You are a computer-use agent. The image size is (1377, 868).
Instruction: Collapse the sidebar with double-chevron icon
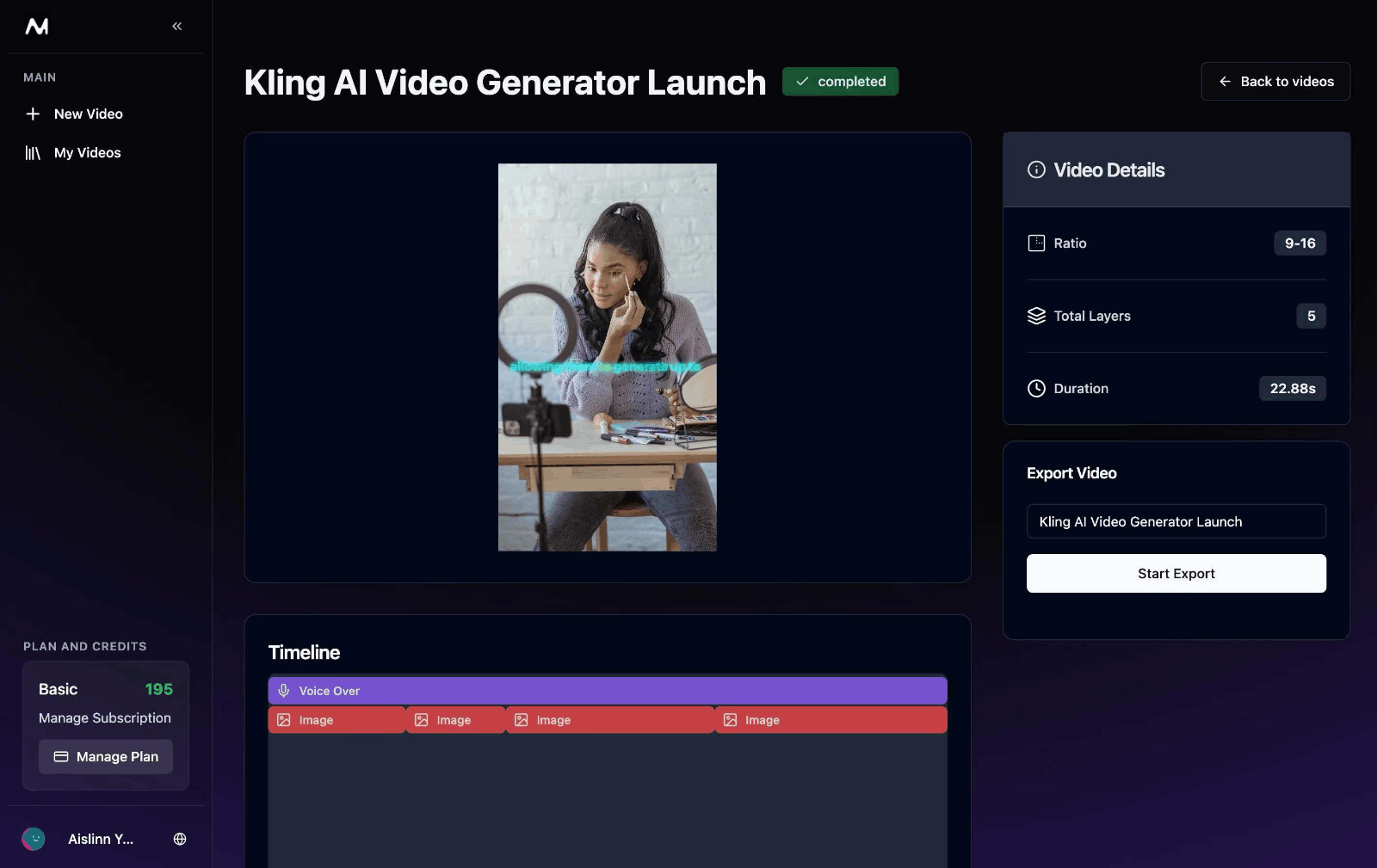coord(177,27)
